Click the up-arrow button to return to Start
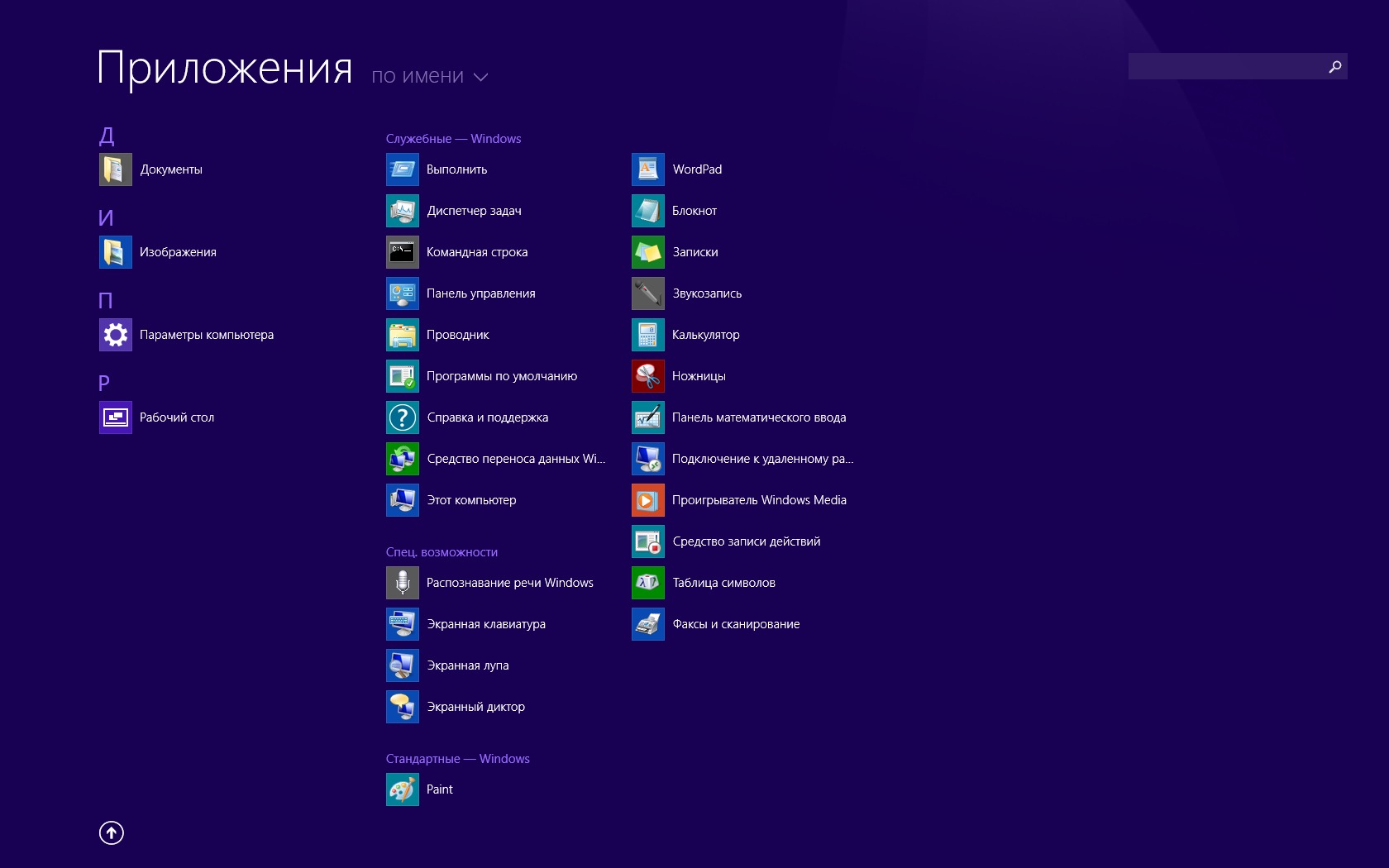1389x868 pixels. (112, 832)
